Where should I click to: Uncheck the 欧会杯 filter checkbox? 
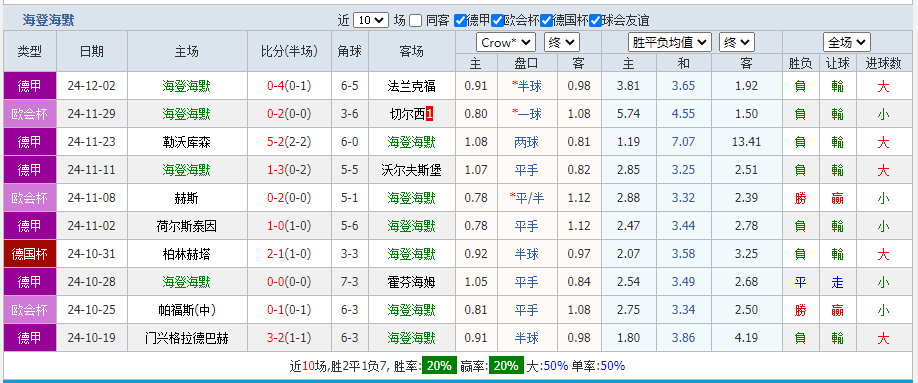point(498,20)
